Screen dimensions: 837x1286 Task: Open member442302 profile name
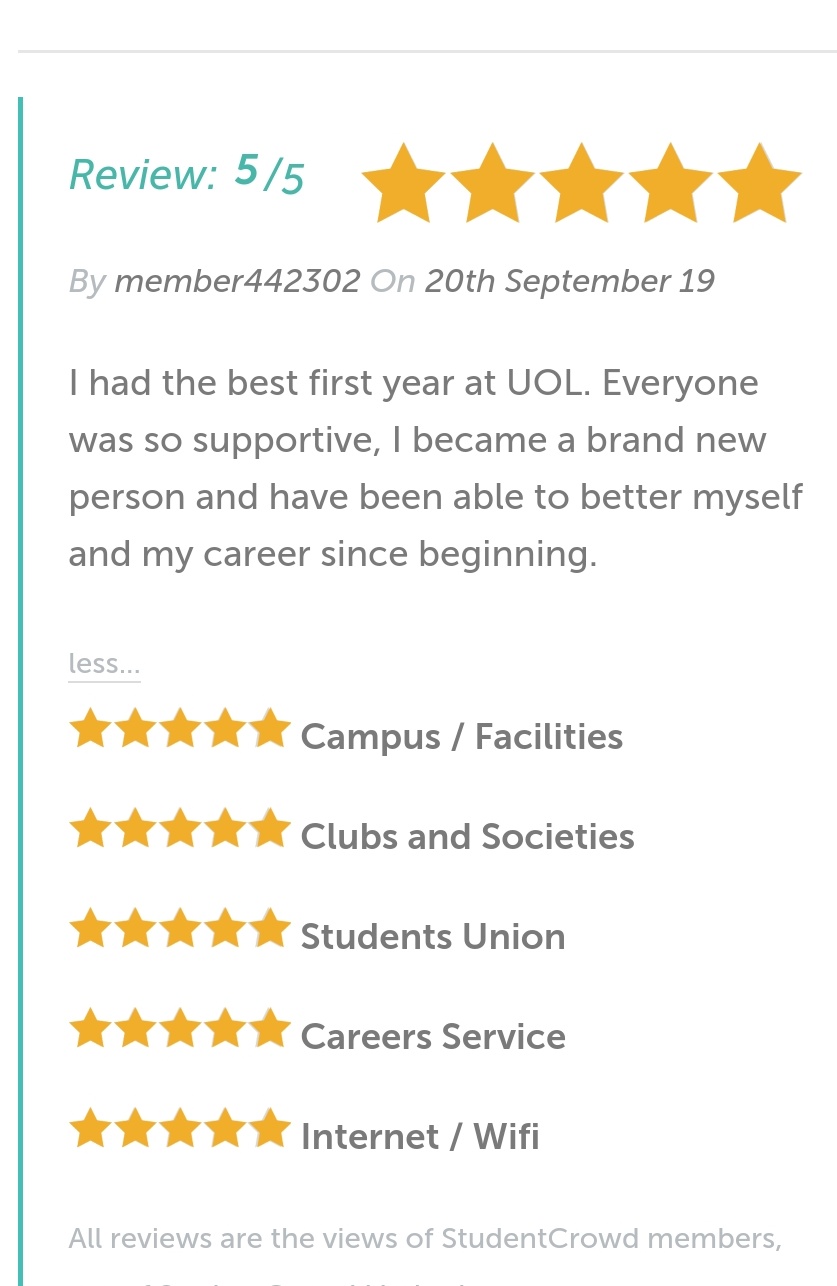click(237, 281)
